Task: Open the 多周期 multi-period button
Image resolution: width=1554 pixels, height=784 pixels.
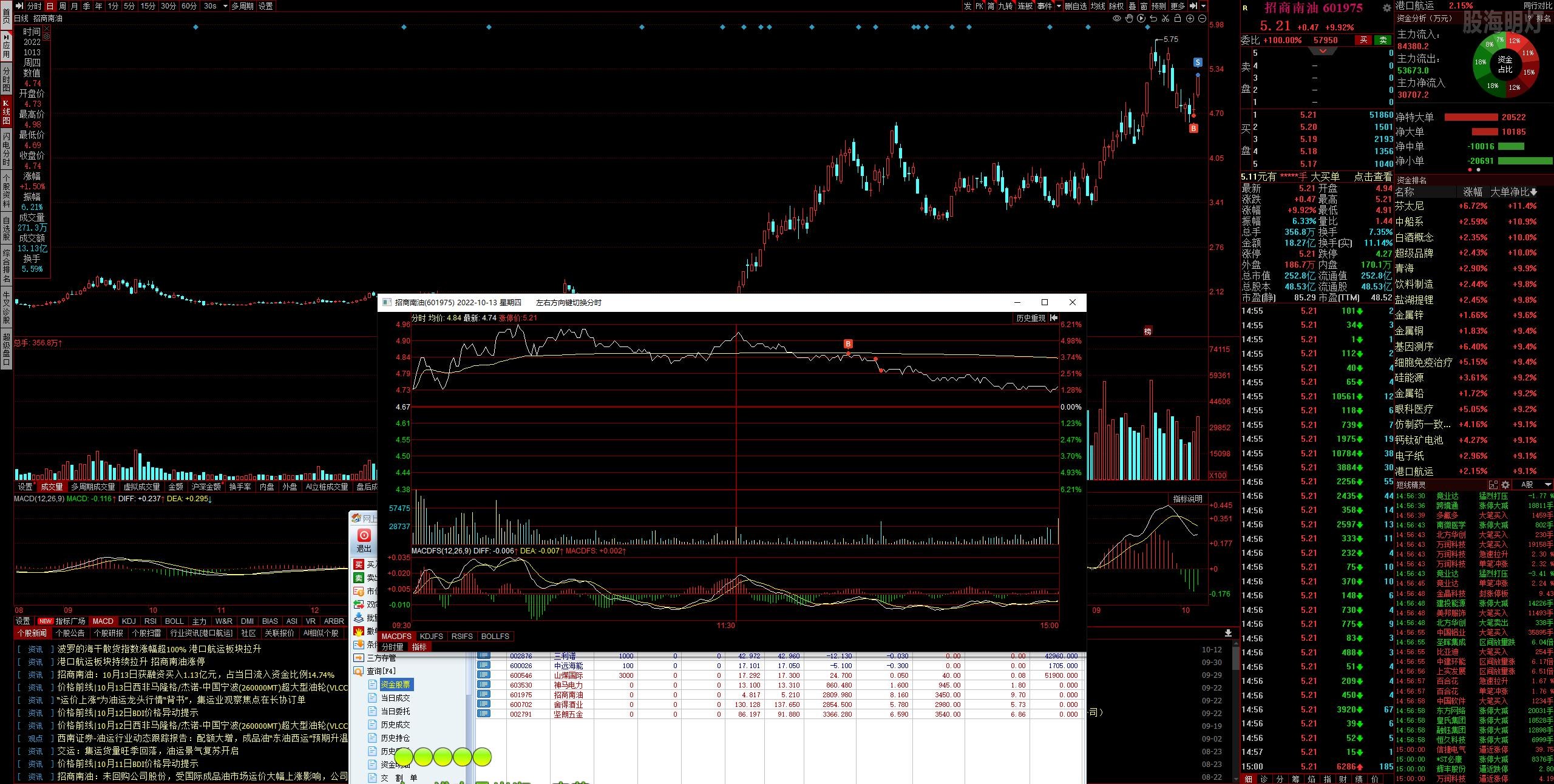Action: (242, 6)
